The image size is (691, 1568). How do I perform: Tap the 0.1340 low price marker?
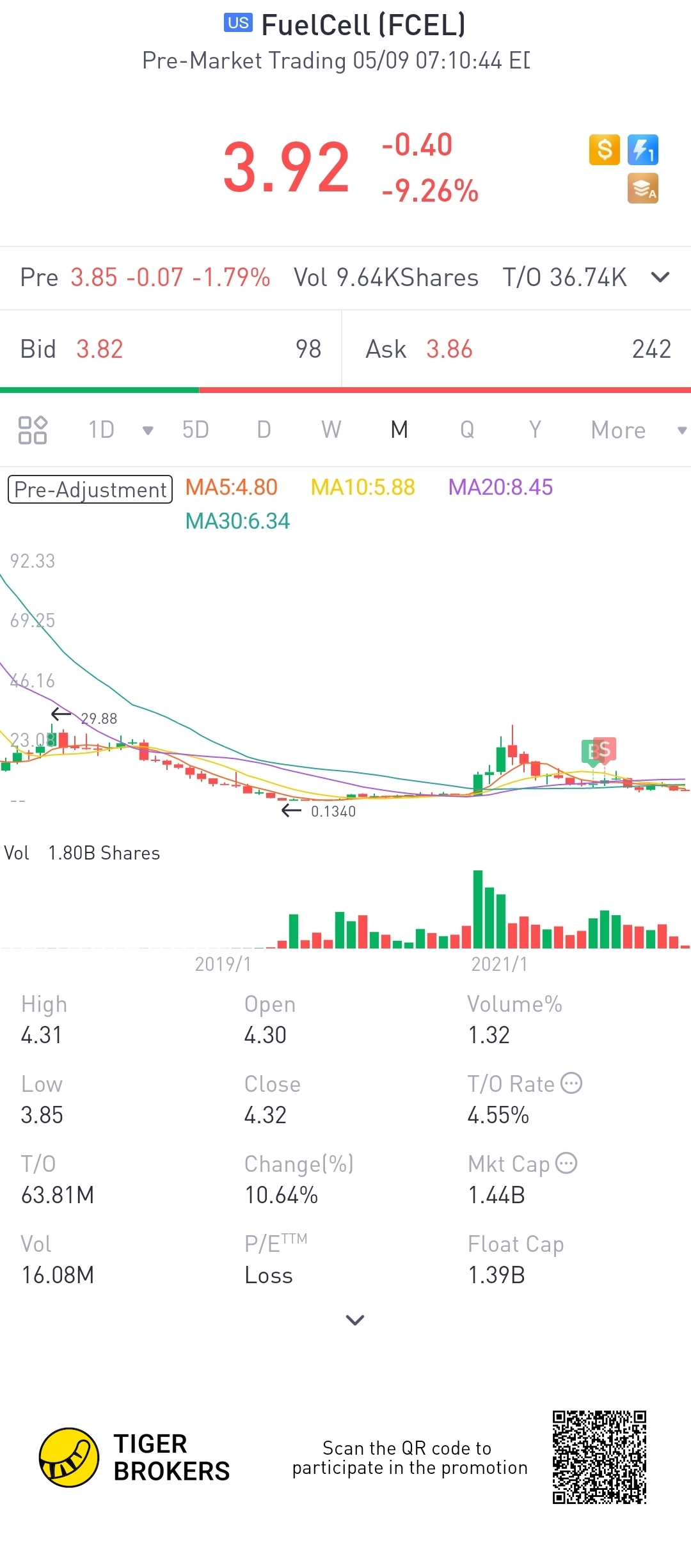click(x=333, y=812)
